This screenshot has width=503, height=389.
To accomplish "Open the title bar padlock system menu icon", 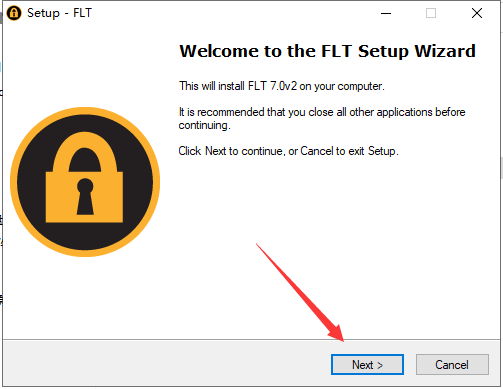I will pyautogui.click(x=14, y=13).
